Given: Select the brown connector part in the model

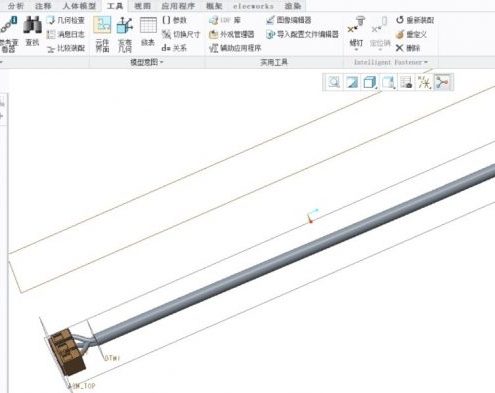Looking at the screenshot, I should (67, 352).
